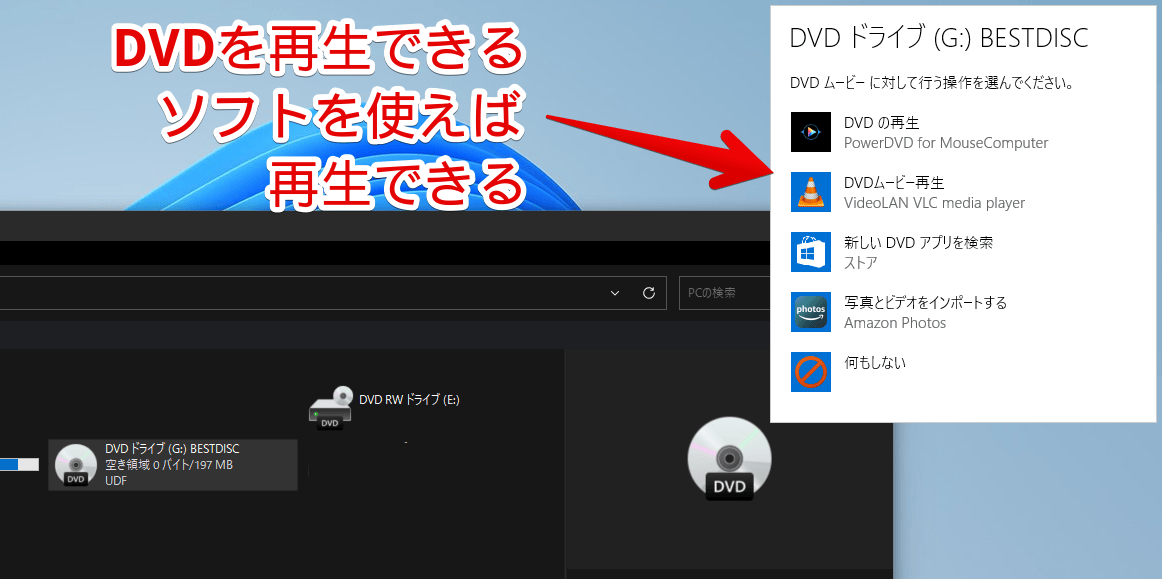
Task: Click the Explorer address bar field
Action: click(333, 293)
